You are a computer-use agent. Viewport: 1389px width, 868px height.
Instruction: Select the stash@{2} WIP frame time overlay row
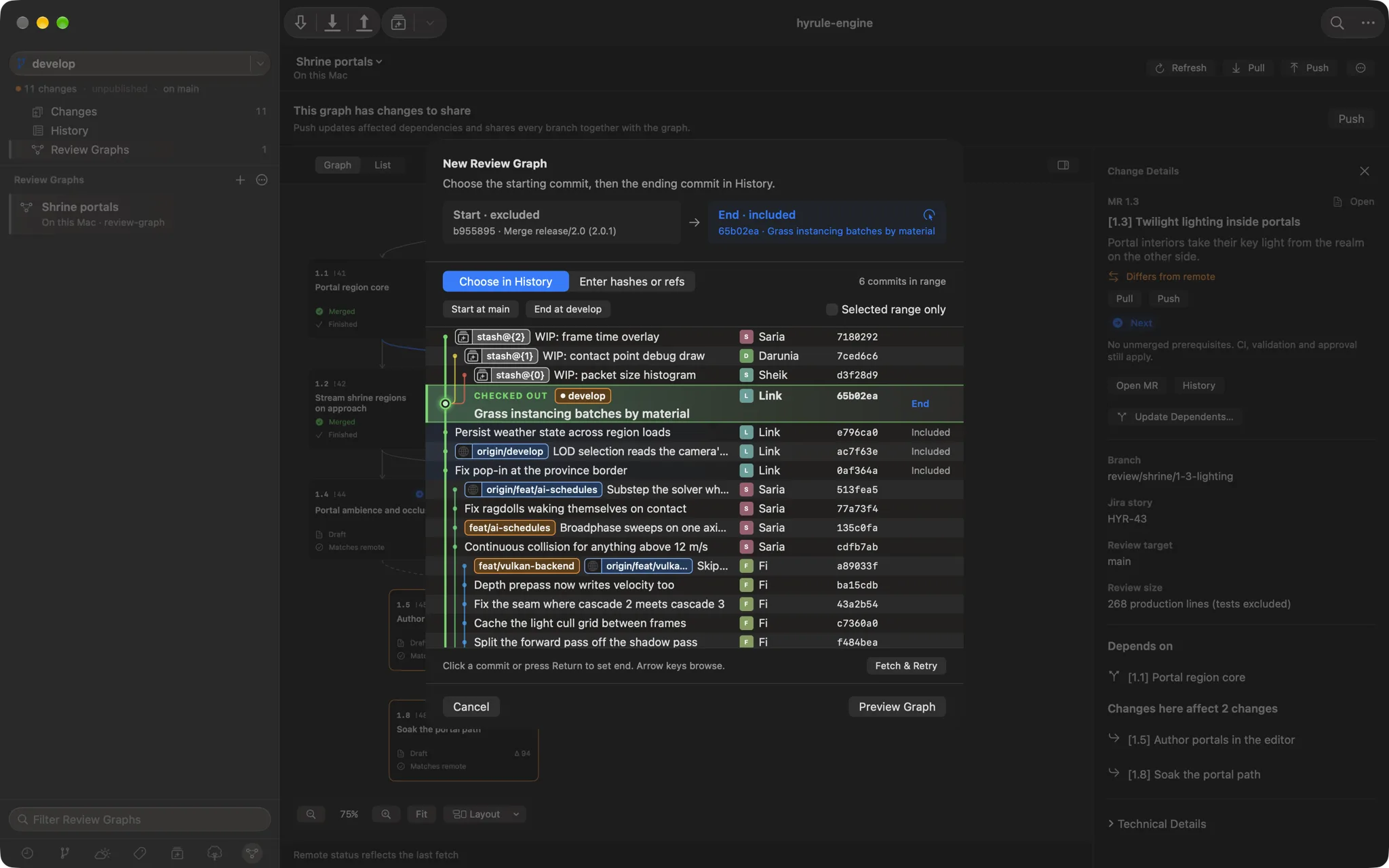click(694, 337)
